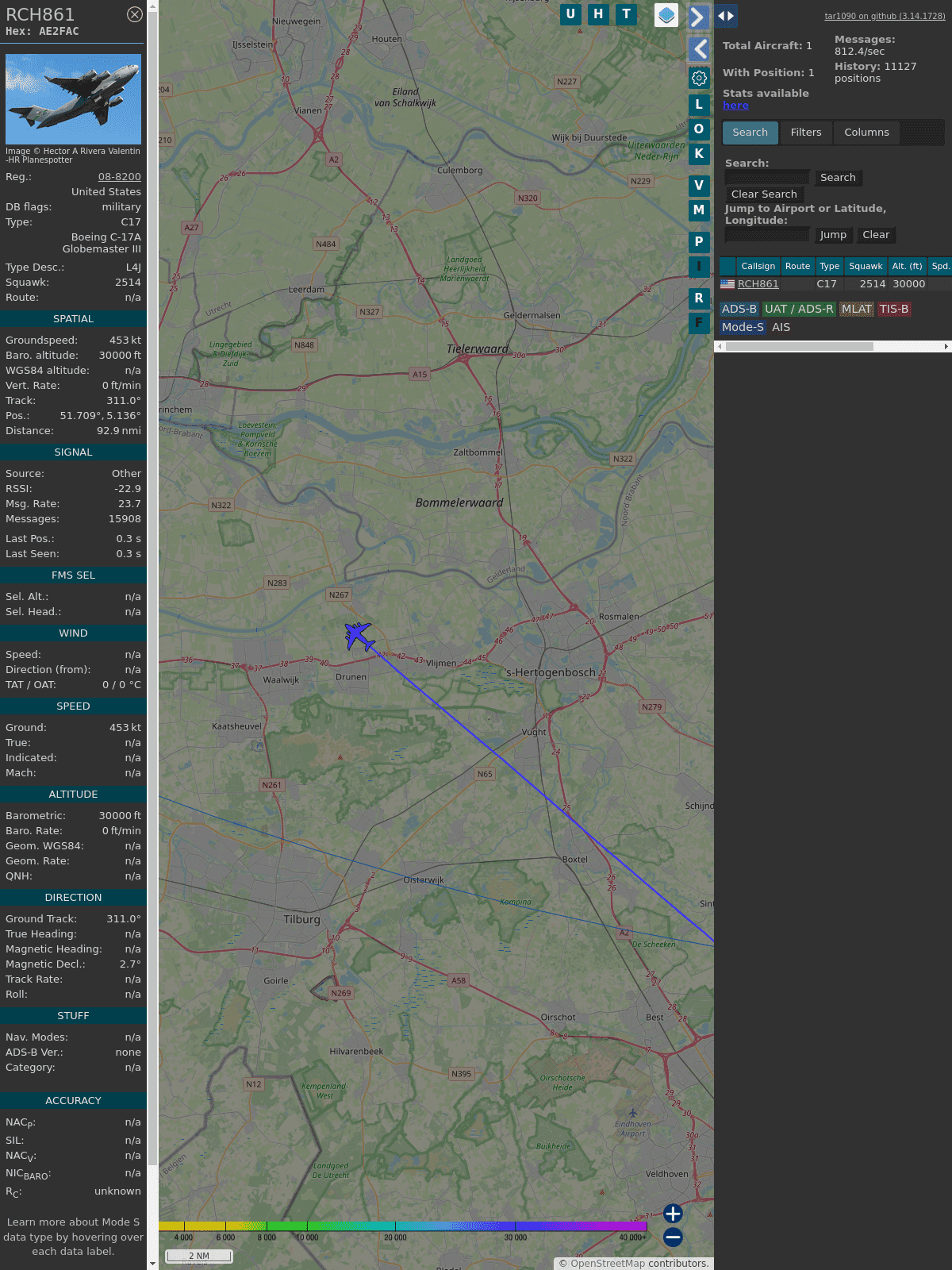Click the left chevron sidebar button
952x1270 pixels.
pos(699,49)
